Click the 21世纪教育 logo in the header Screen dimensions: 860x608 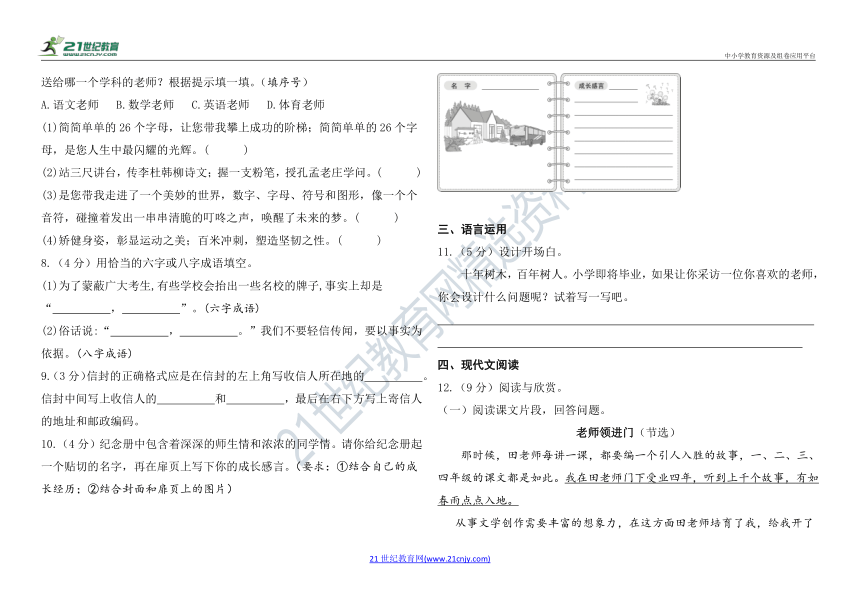[x=80, y=46]
